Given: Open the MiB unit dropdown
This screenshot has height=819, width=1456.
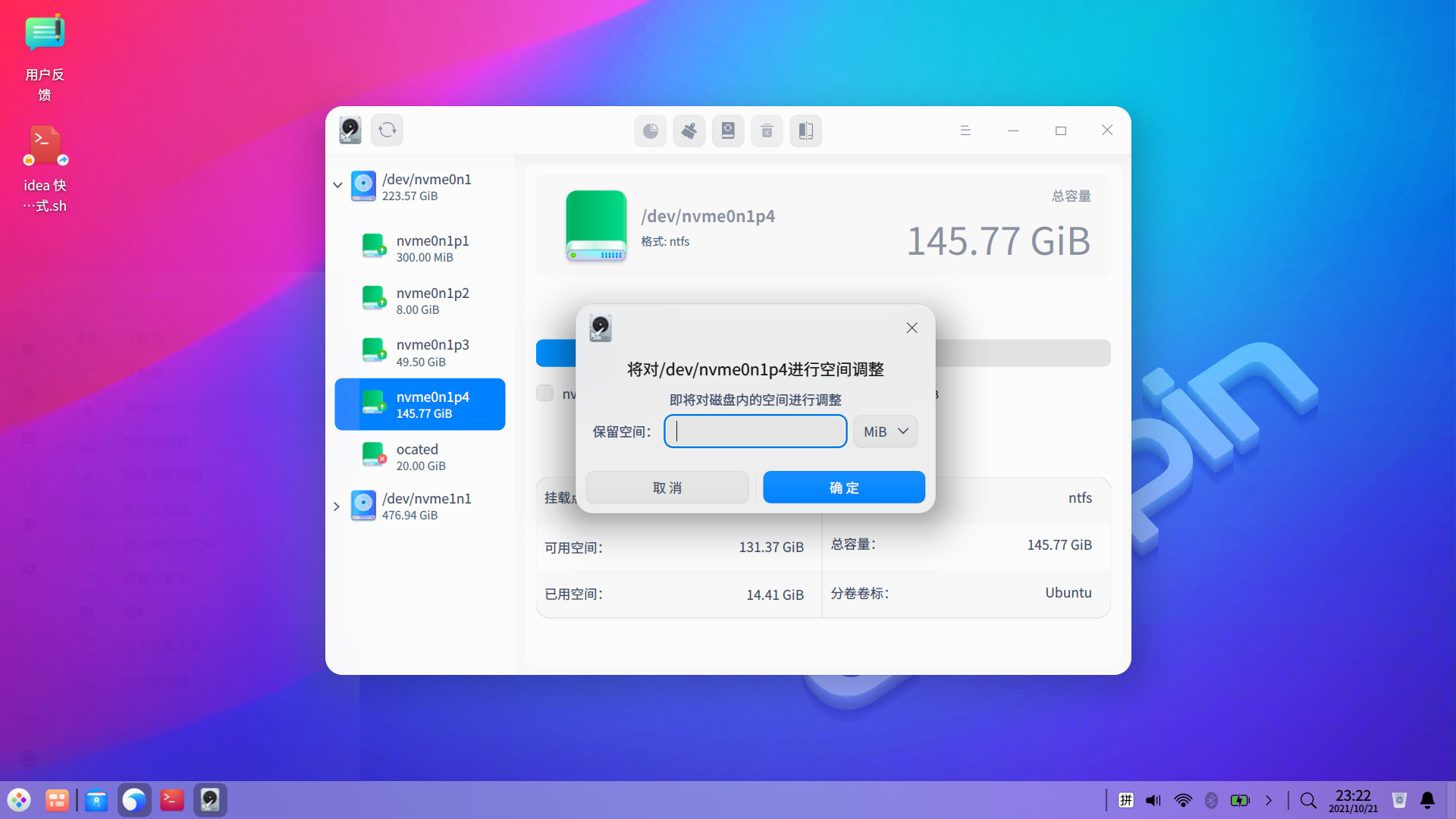Looking at the screenshot, I should point(885,431).
